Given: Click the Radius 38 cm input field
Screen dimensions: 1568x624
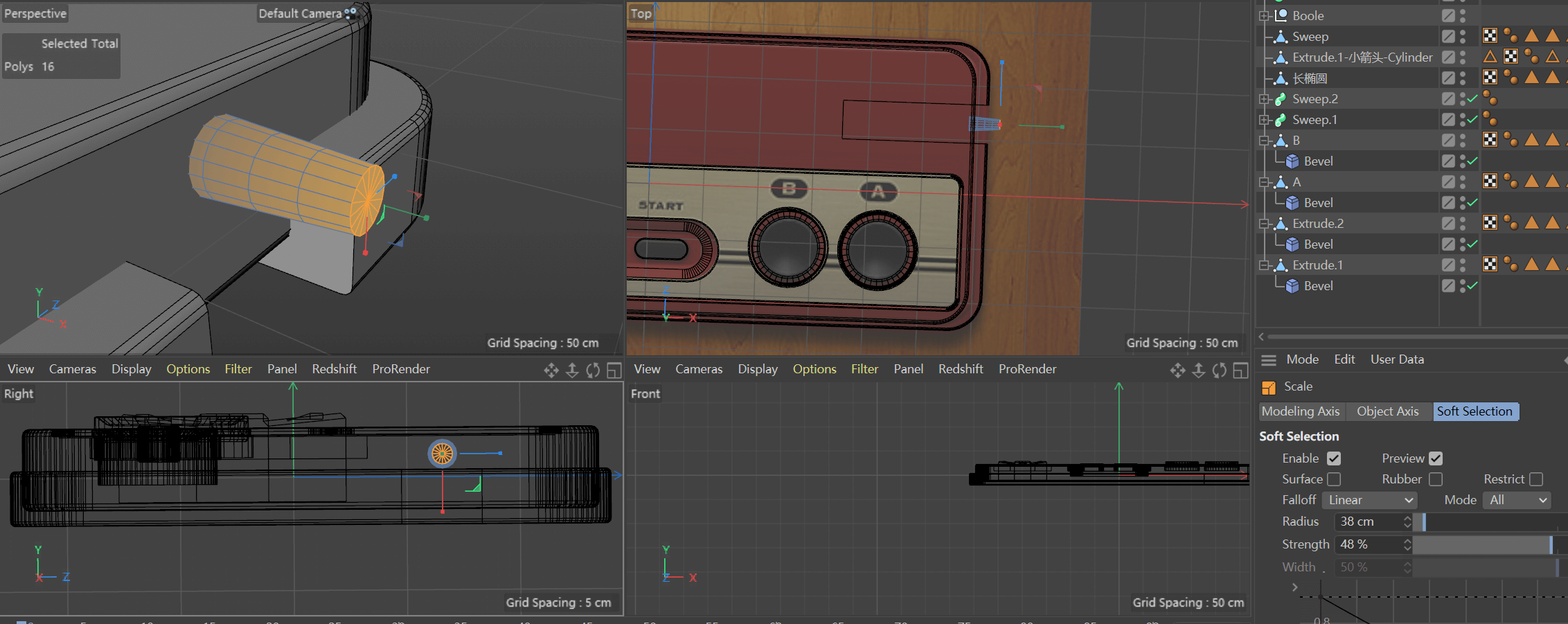Looking at the screenshot, I should pyautogui.click(x=1369, y=522).
